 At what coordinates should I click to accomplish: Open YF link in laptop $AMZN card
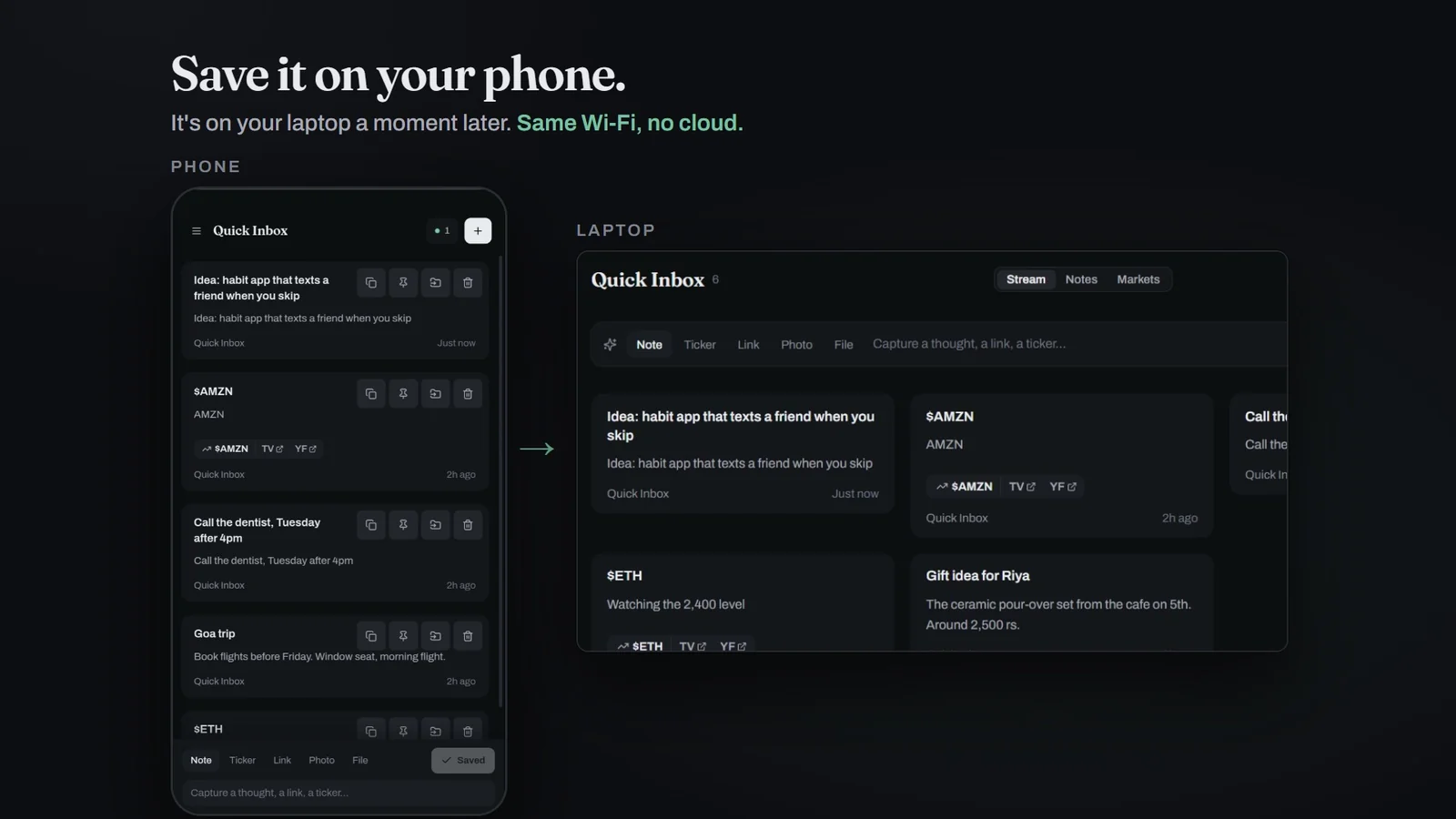1063,487
